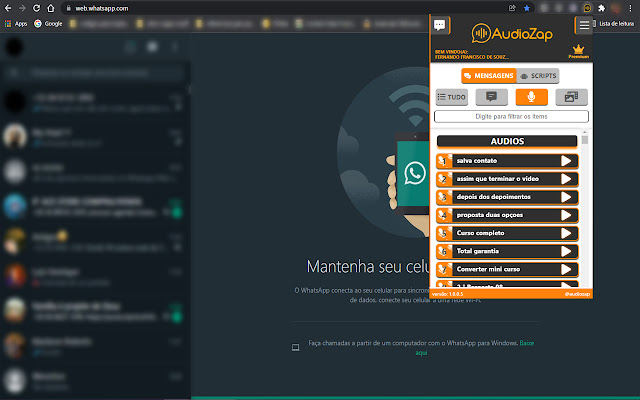Play 'assim que terminar o video' audio
The width and height of the screenshot is (640, 400).
[x=566, y=179]
